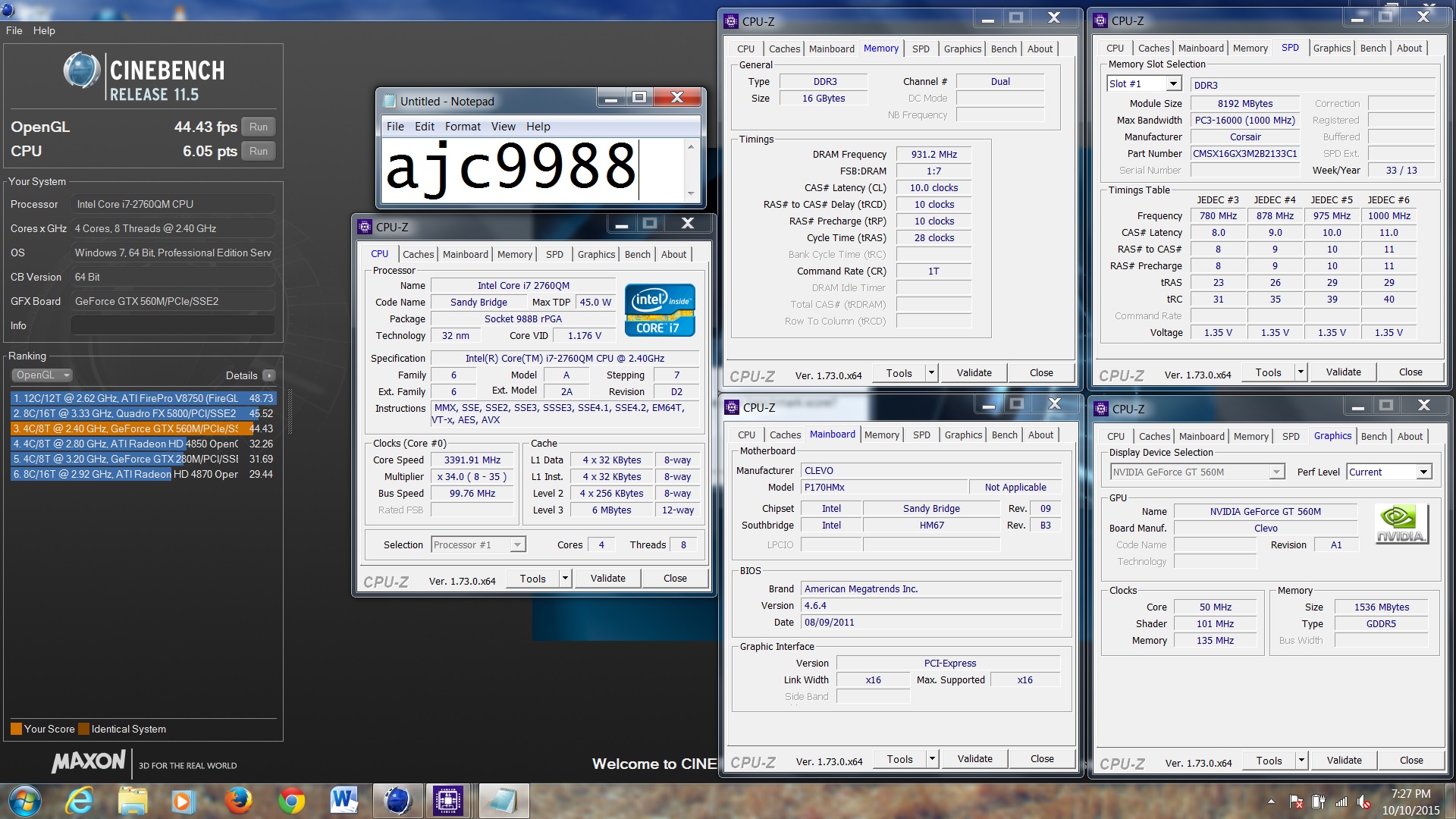This screenshot has width=1456, height=819.
Task: Click the CPU-Z icon in Memory window title
Action: tap(732, 21)
